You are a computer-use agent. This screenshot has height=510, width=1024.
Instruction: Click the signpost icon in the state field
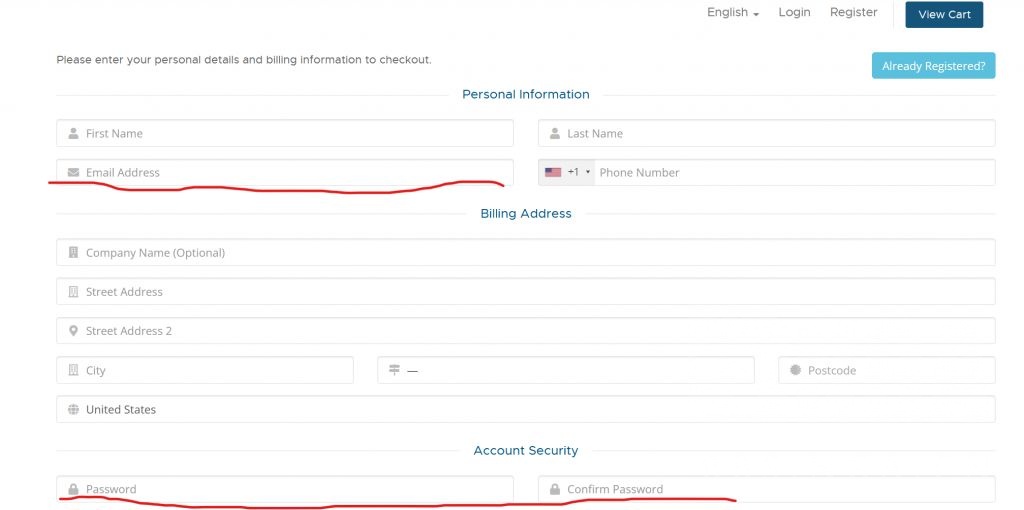coord(394,370)
